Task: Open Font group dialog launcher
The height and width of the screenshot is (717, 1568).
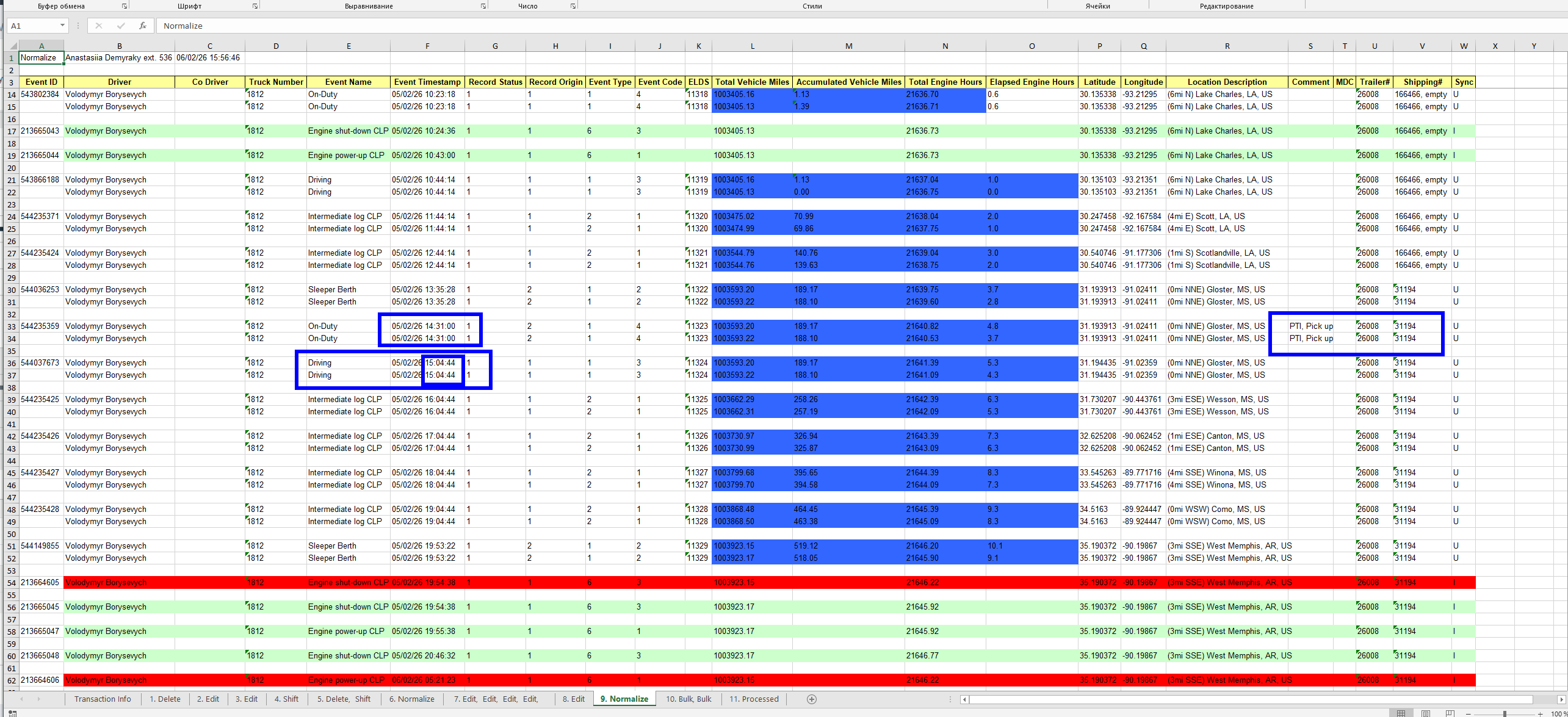Action: pyautogui.click(x=255, y=6)
